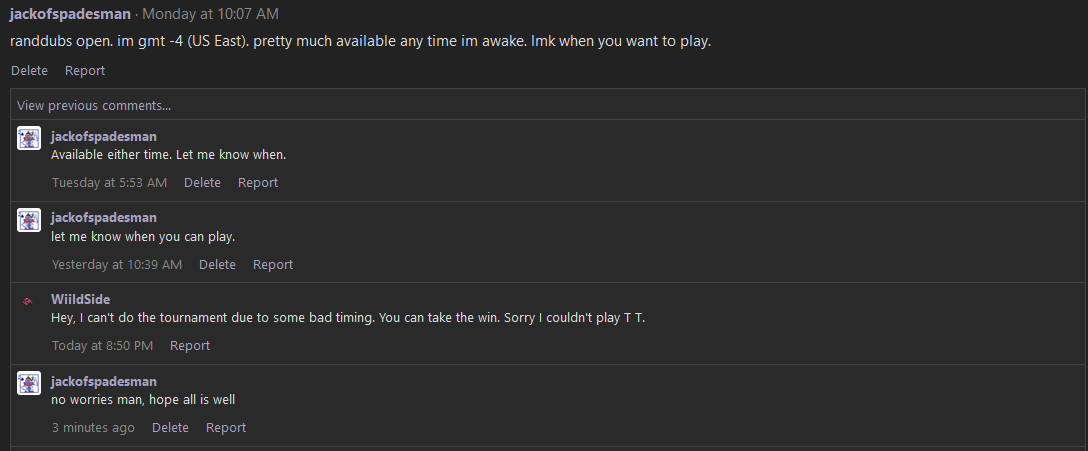Delete the Yesterday 10:39 AM comment
This screenshot has height=451, width=1088.
(x=217, y=264)
